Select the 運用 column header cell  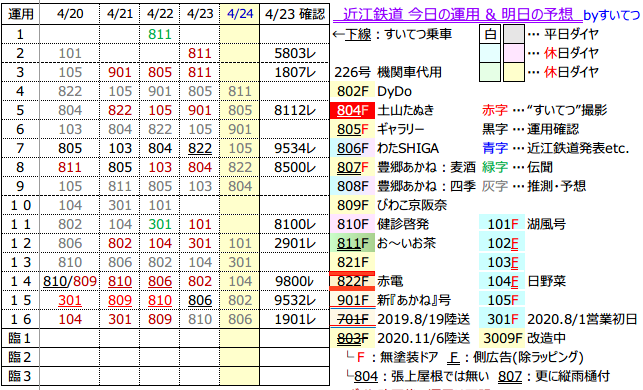[x=21, y=14]
